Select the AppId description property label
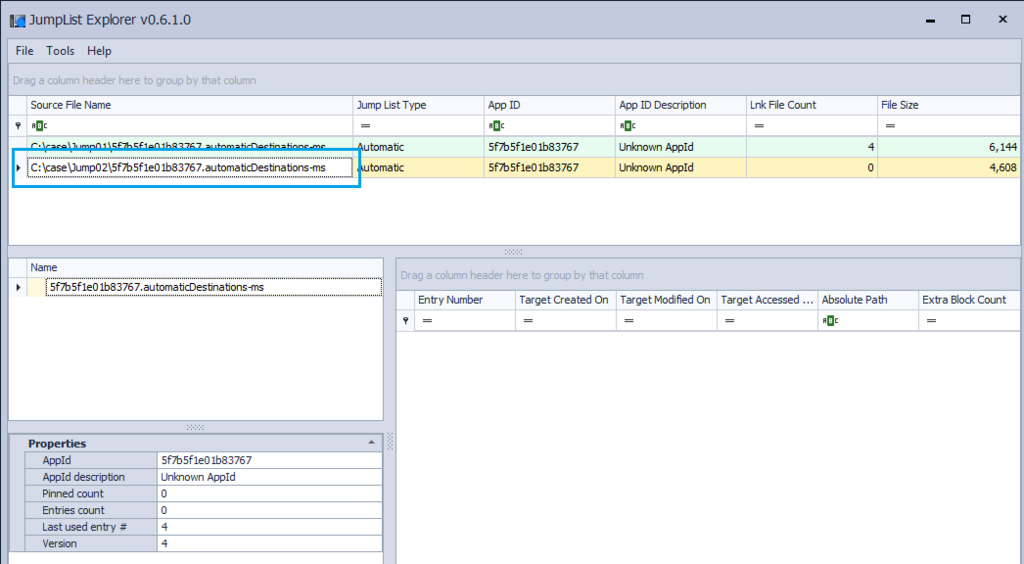 [91, 477]
